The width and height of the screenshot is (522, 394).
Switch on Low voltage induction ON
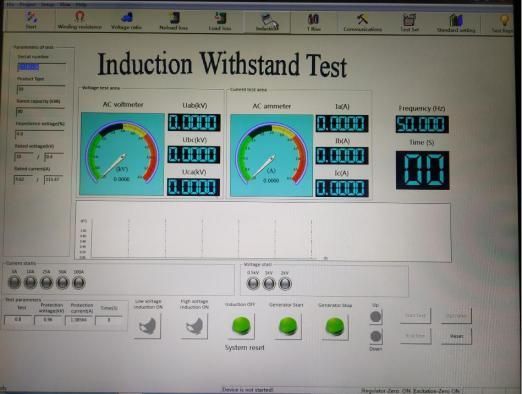click(x=148, y=326)
